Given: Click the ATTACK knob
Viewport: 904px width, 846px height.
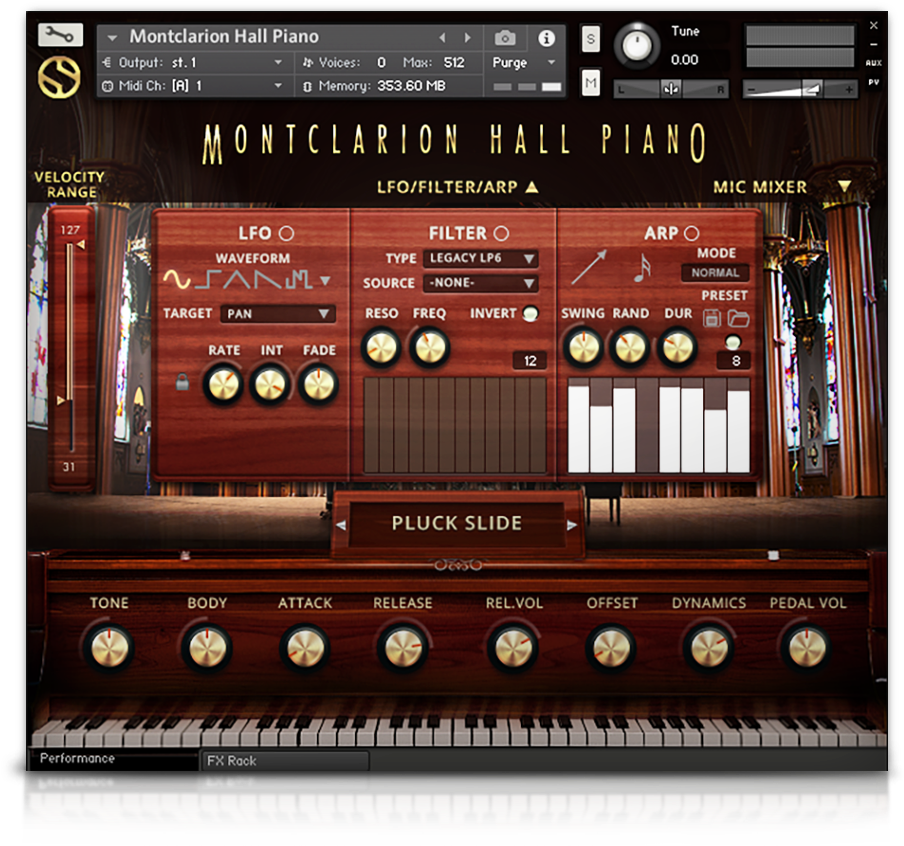Looking at the screenshot, I should 305,648.
